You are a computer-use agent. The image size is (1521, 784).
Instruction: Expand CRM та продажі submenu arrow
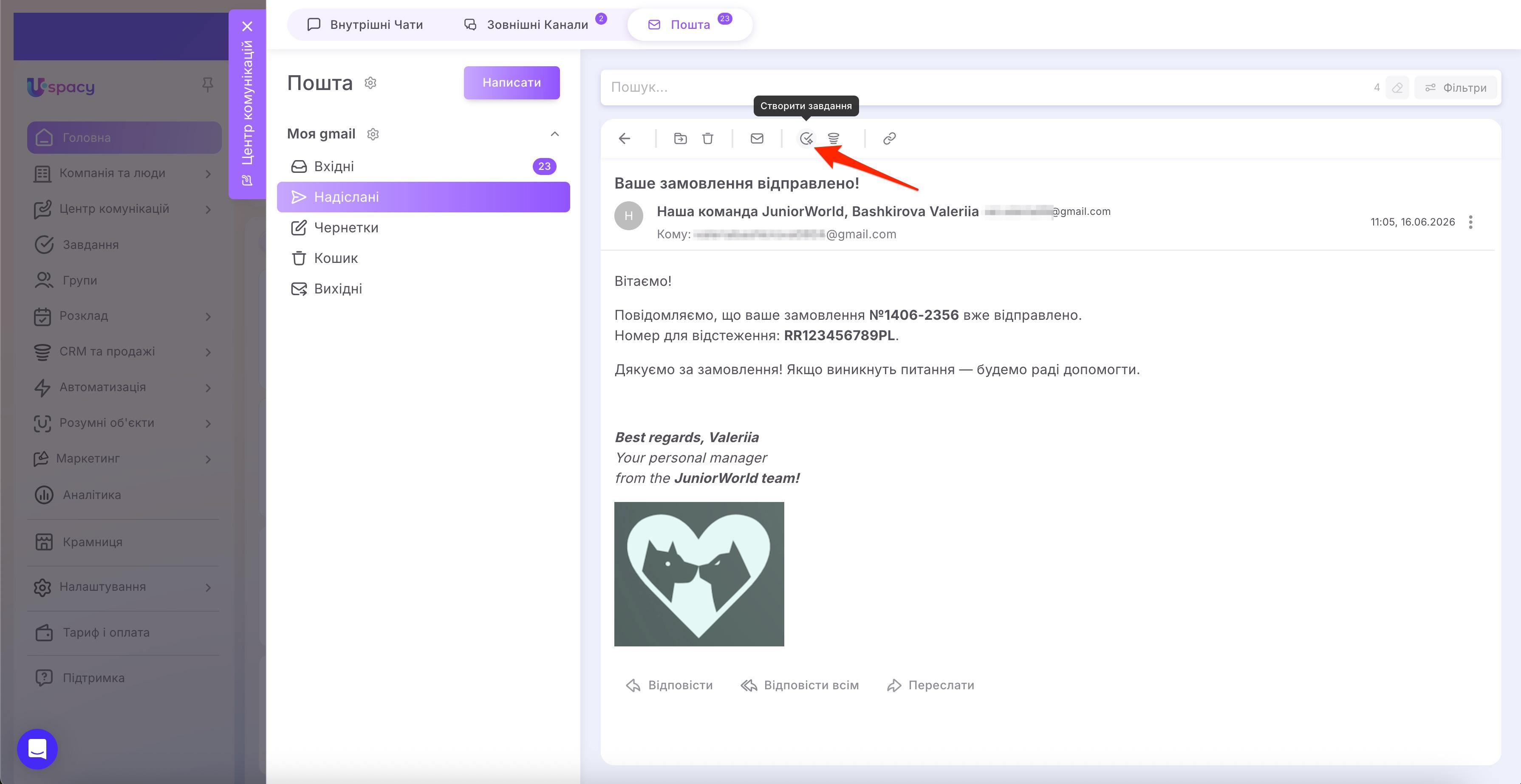[208, 352]
